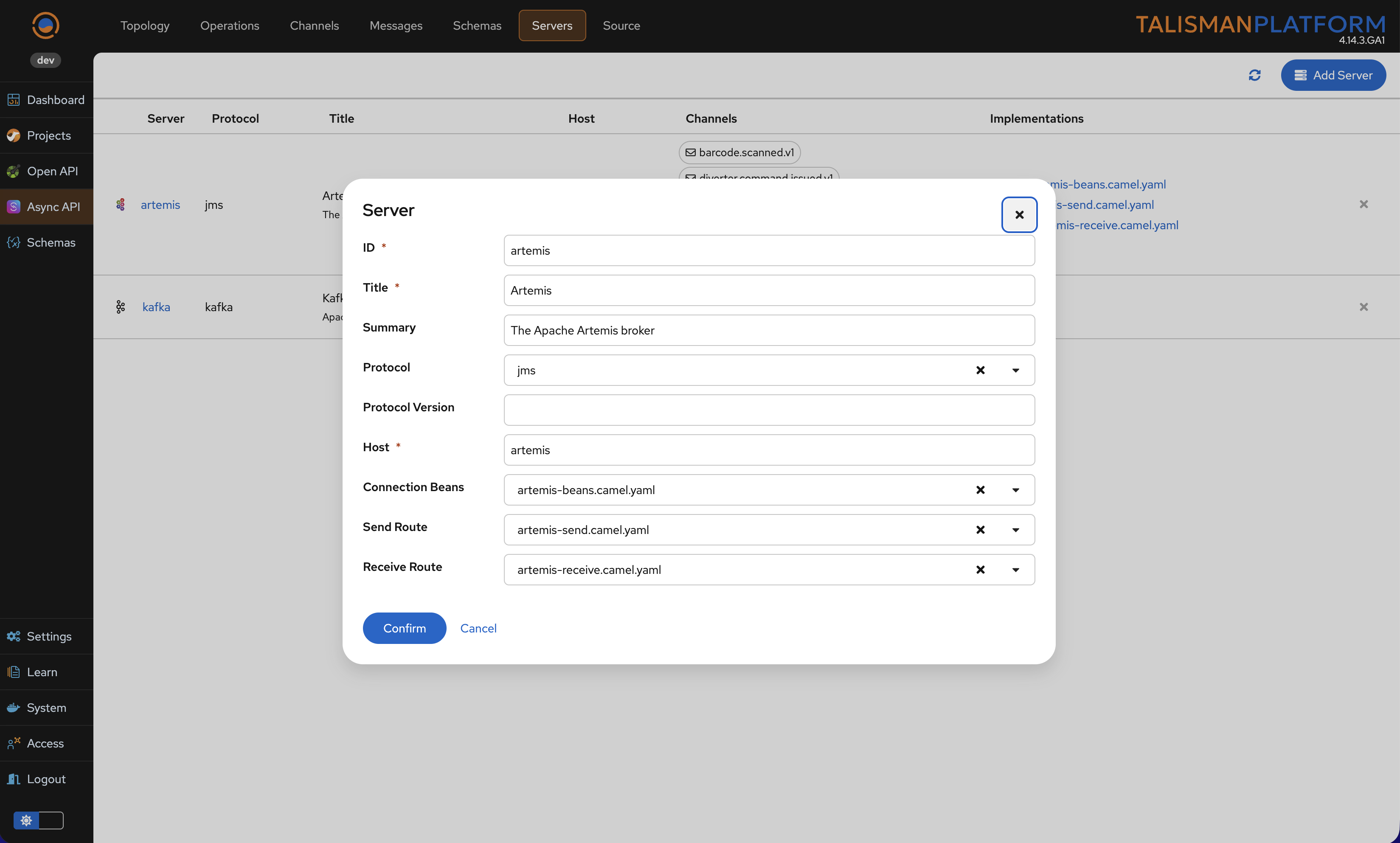Expand the Receive Route dropdown

(x=1015, y=570)
